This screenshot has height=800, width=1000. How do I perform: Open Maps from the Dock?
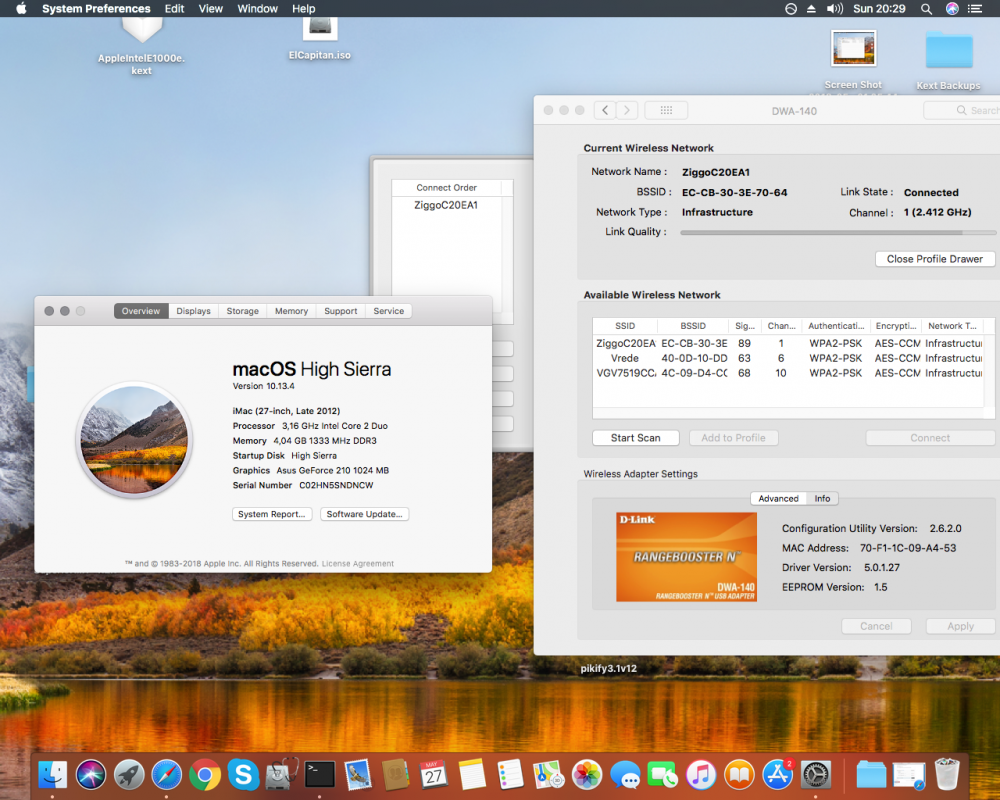pyautogui.click(x=548, y=775)
